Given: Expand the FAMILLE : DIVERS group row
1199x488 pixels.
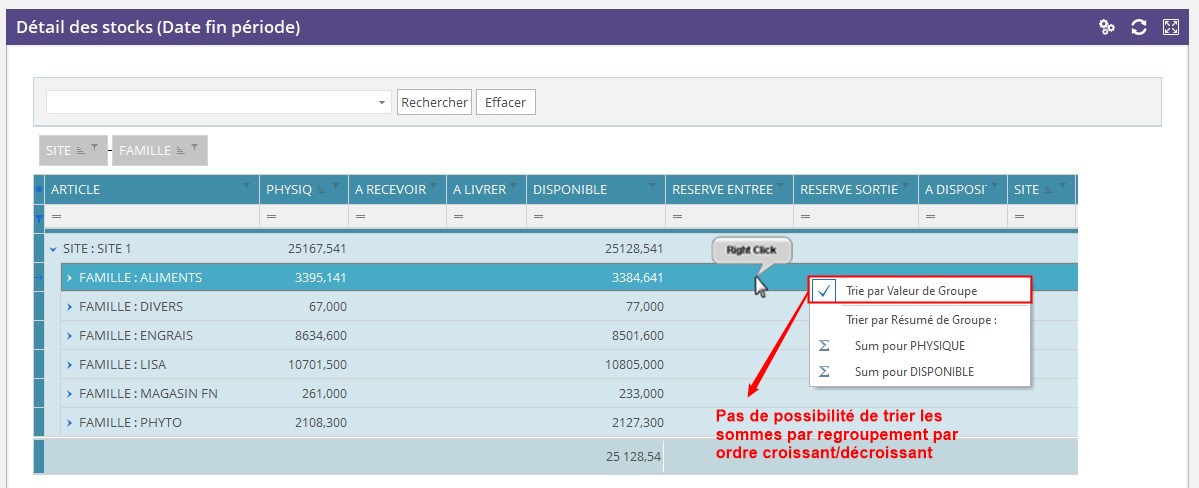Looking at the screenshot, I should pos(69,307).
